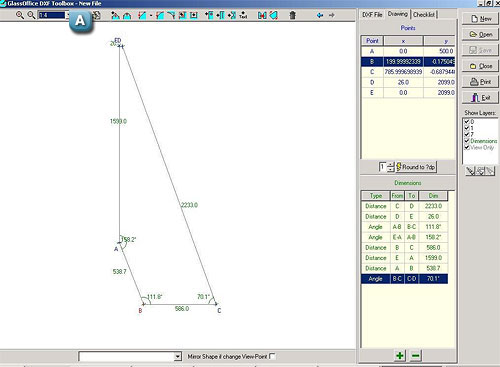This screenshot has height=367, width=500.
Task: Open the dropdown arrow next to the corner cut tool
Action: click(151, 15)
